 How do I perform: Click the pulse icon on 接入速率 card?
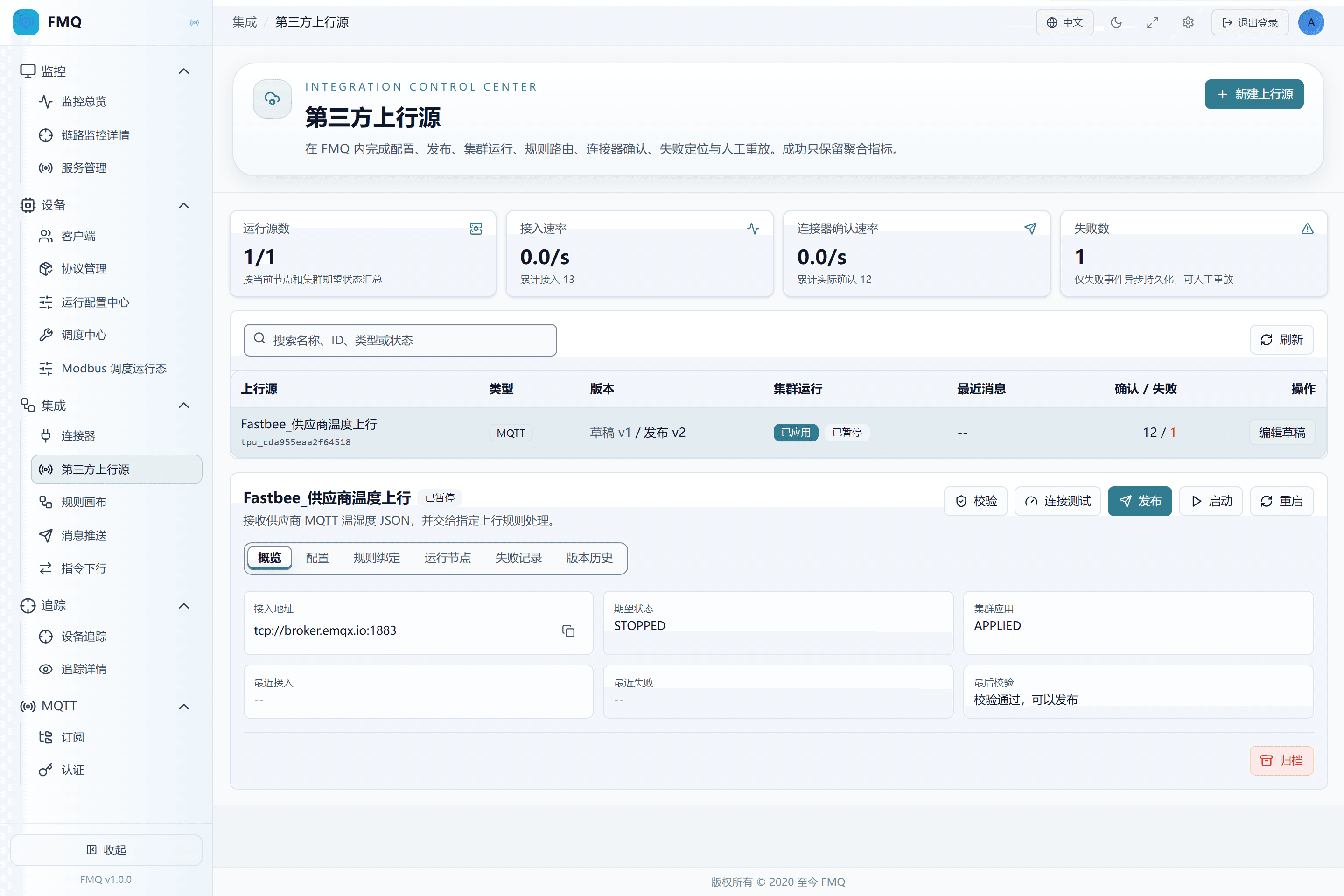(753, 229)
